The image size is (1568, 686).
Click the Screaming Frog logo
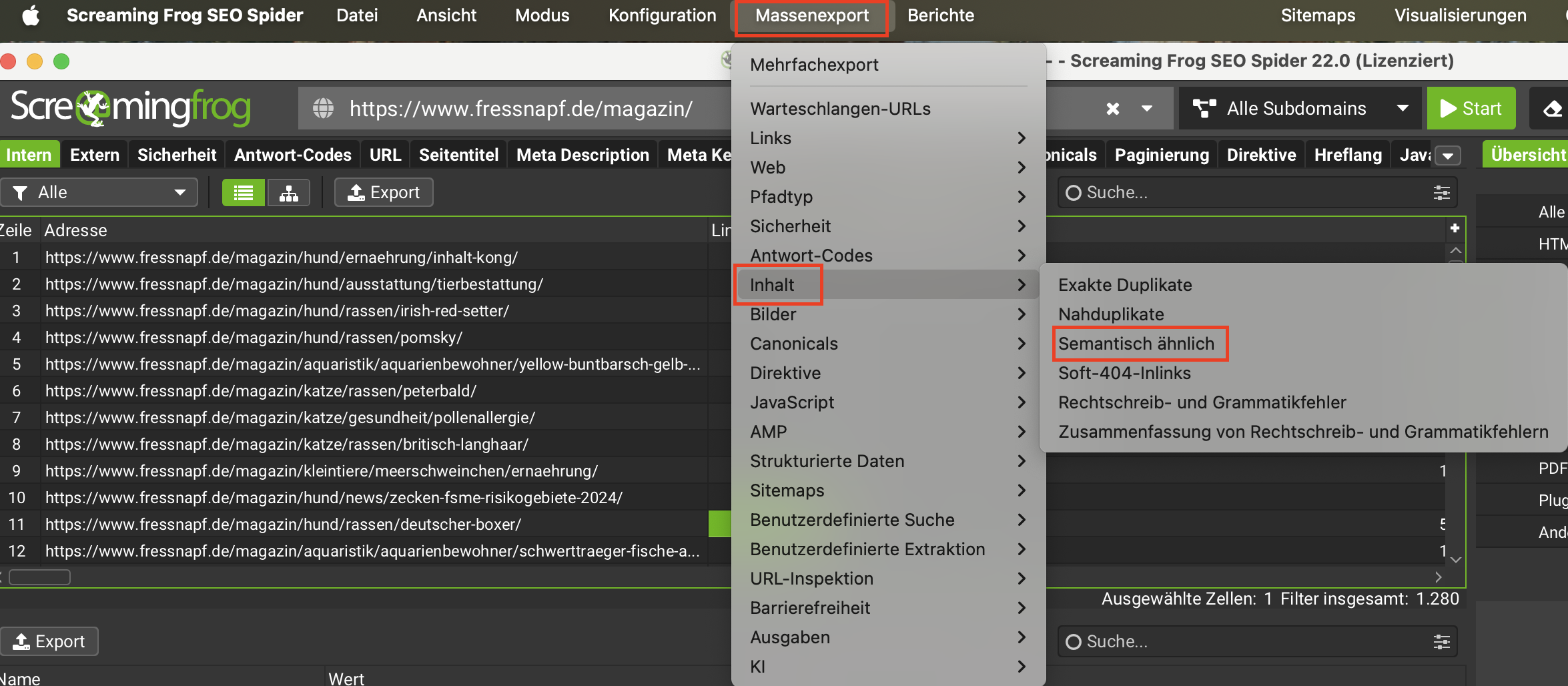point(131,107)
